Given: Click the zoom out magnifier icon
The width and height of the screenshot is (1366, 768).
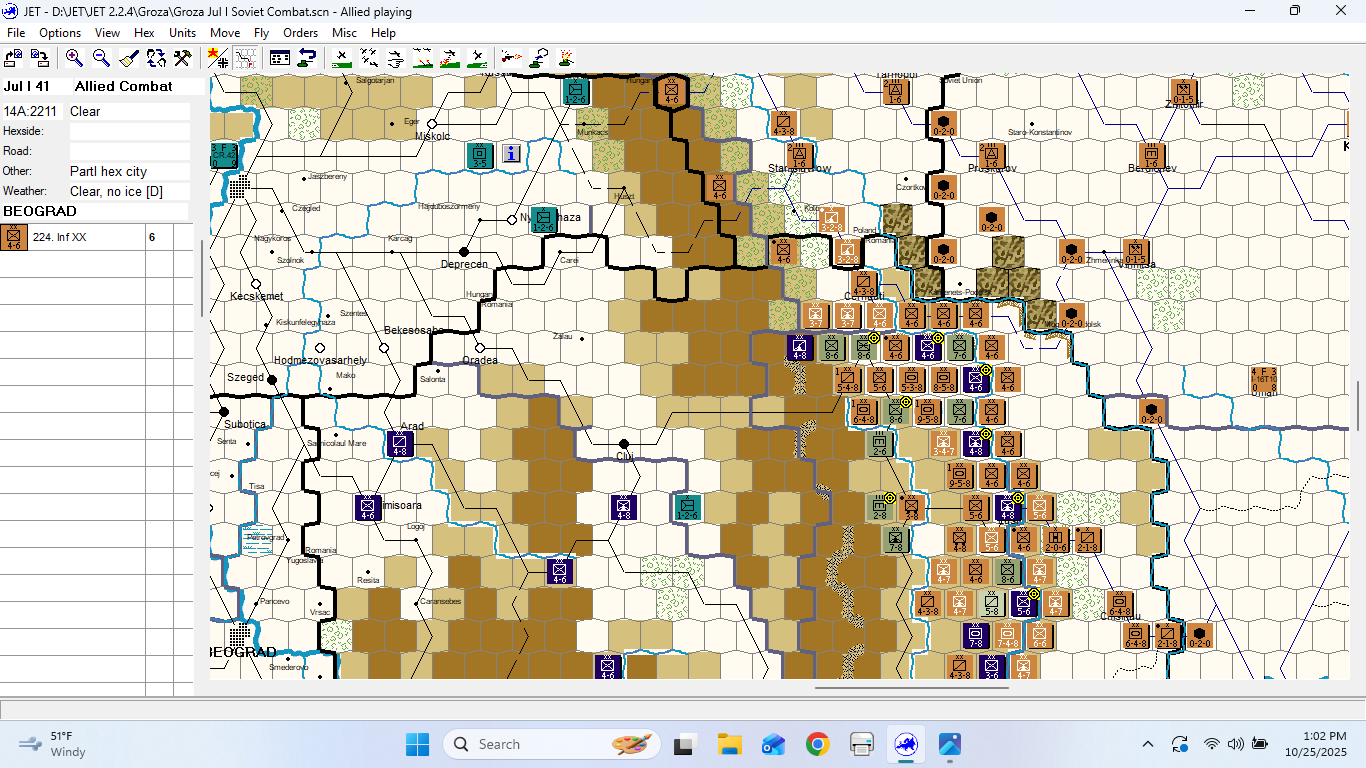Looking at the screenshot, I should coord(101,58).
